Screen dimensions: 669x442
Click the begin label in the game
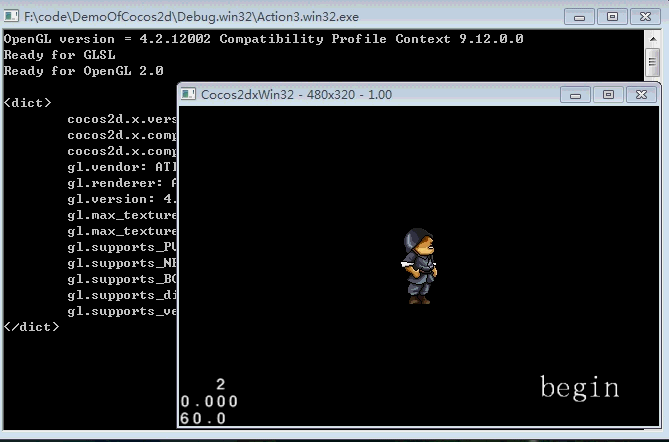tap(579, 387)
